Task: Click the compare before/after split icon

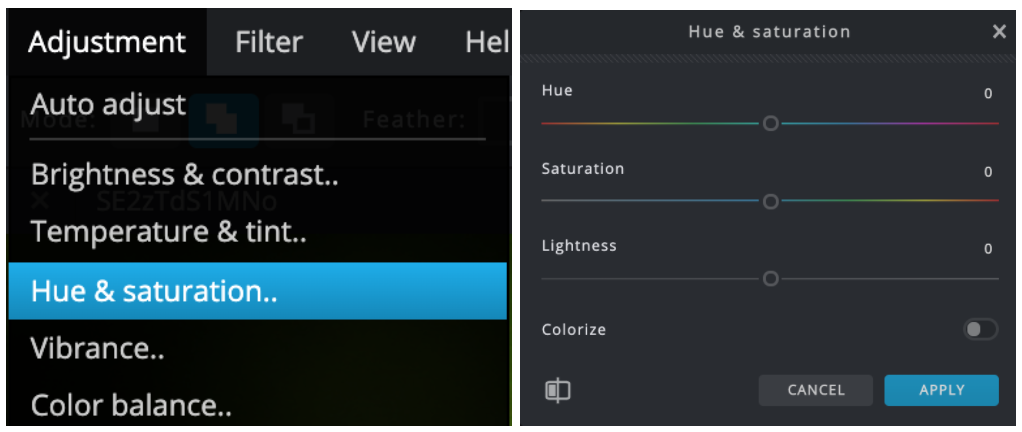Action: pyautogui.click(x=557, y=391)
